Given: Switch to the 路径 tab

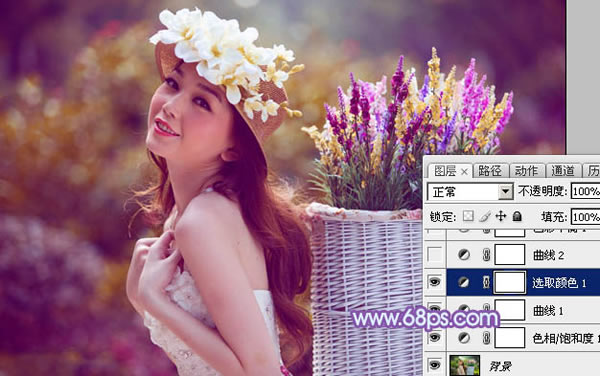Looking at the screenshot, I should [490, 171].
